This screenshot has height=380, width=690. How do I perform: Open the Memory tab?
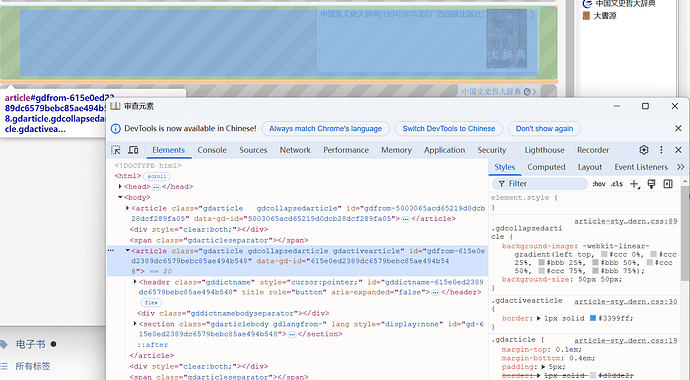point(396,150)
